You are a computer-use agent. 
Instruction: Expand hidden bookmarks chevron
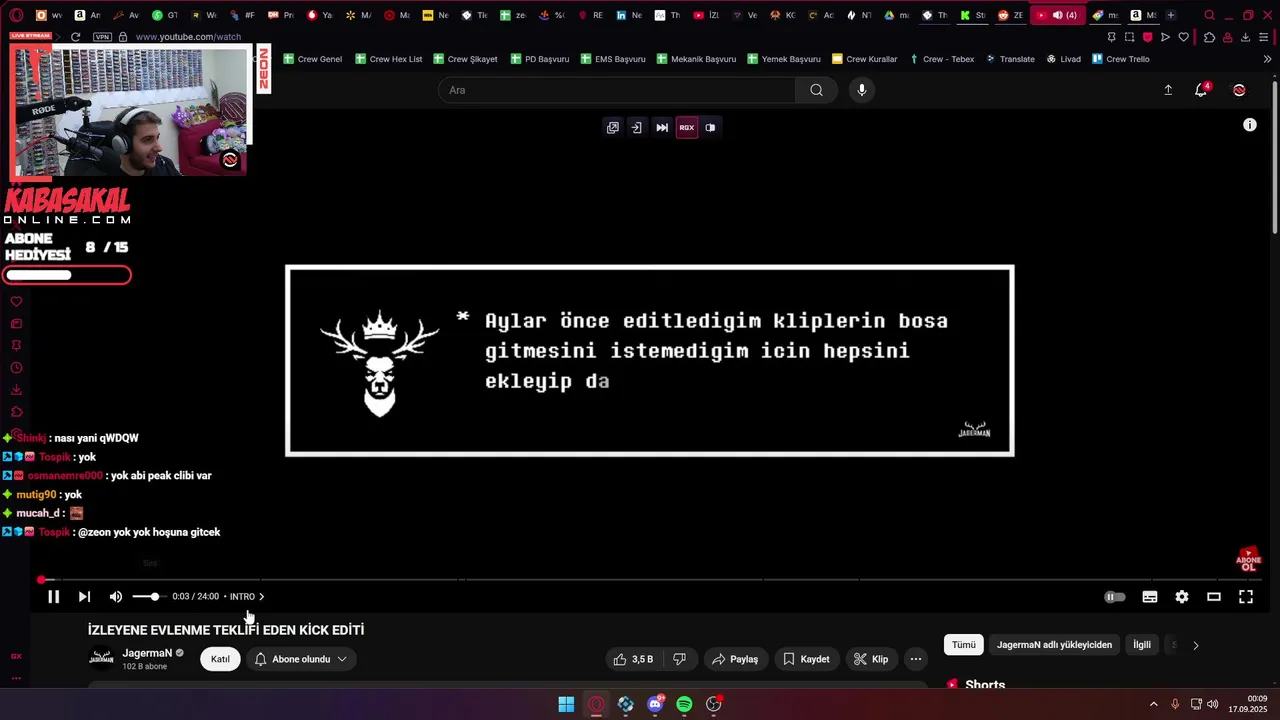[1267, 59]
